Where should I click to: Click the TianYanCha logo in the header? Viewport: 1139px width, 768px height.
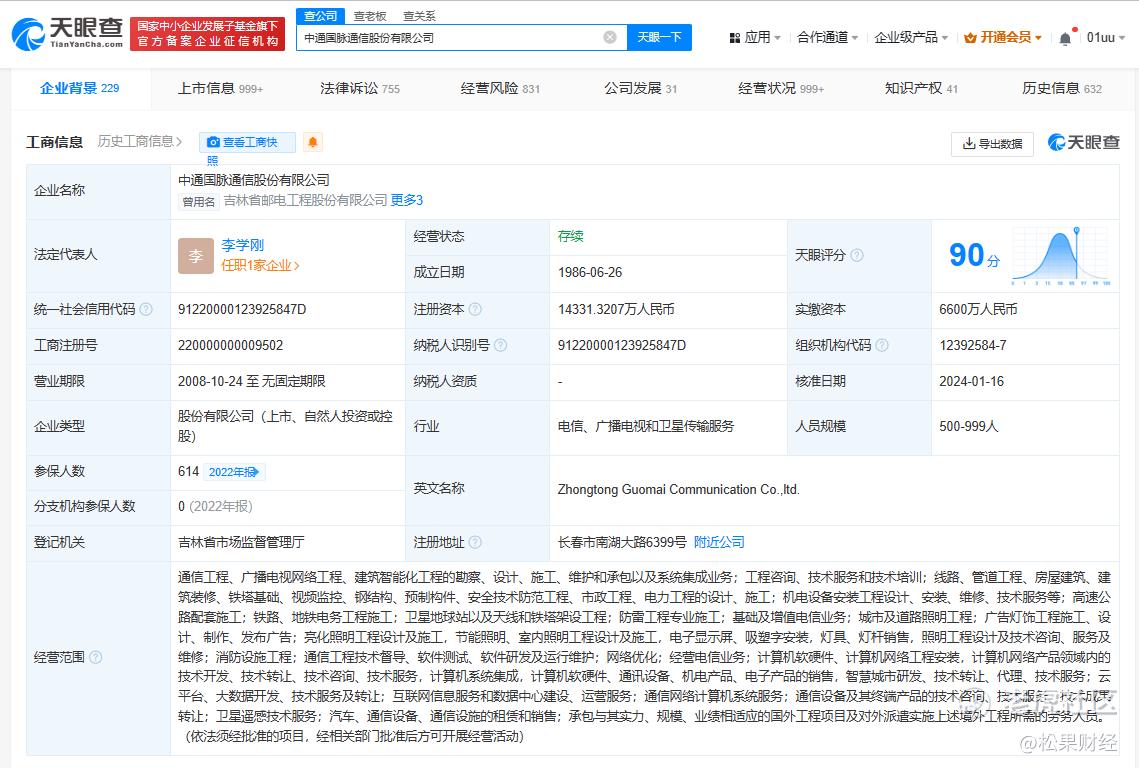coord(67,35)
